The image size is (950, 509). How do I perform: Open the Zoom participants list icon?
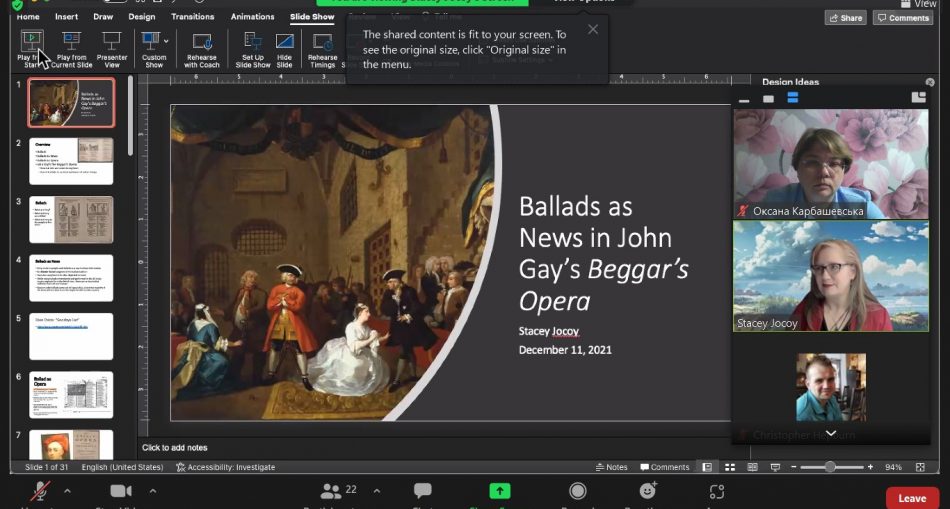(331, 491)
